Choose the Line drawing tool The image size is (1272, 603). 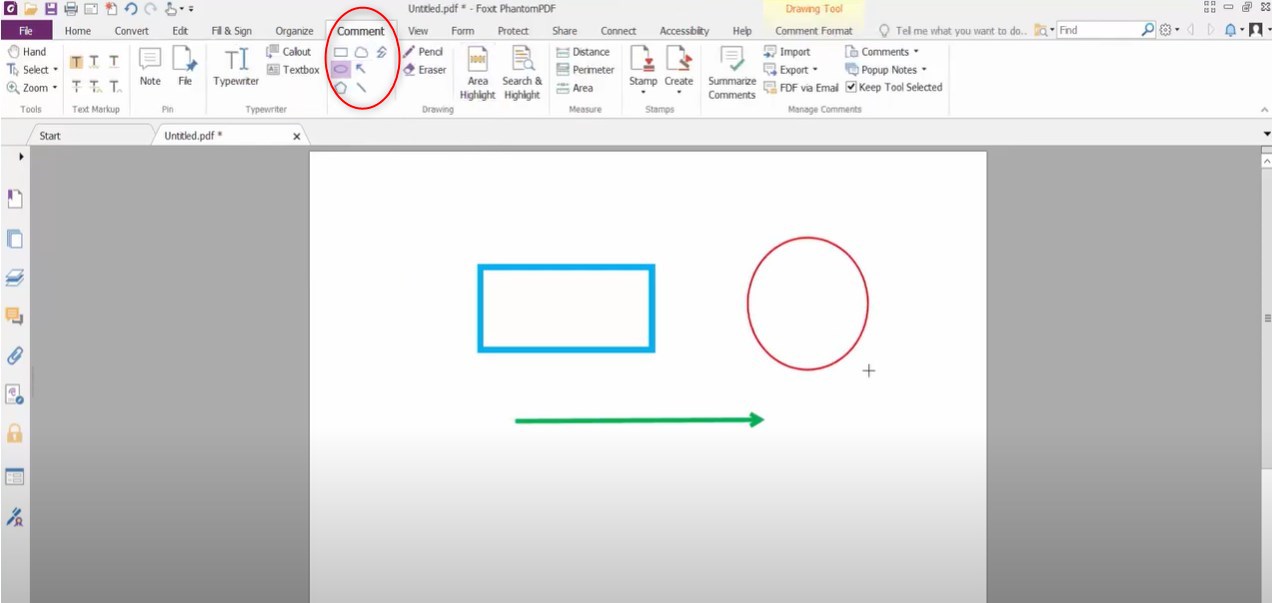click(x=361, y=88)
